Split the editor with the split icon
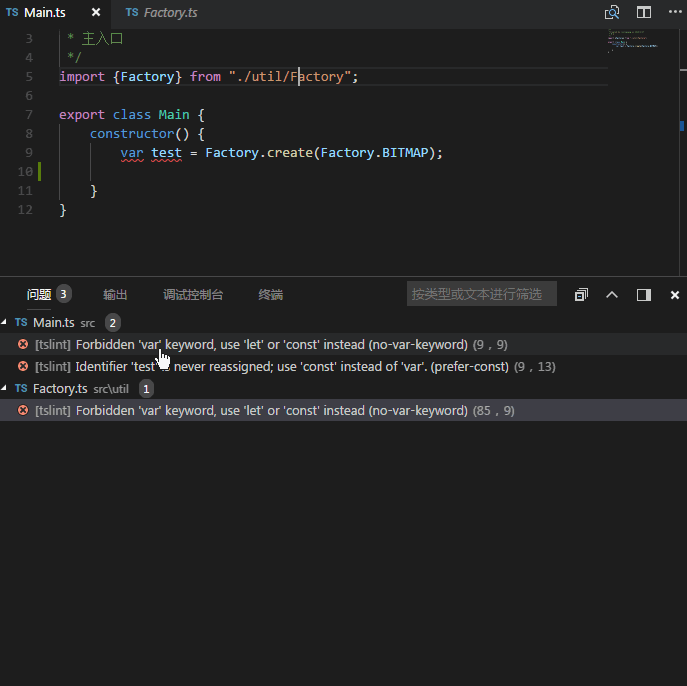 [x=644, y=13]
